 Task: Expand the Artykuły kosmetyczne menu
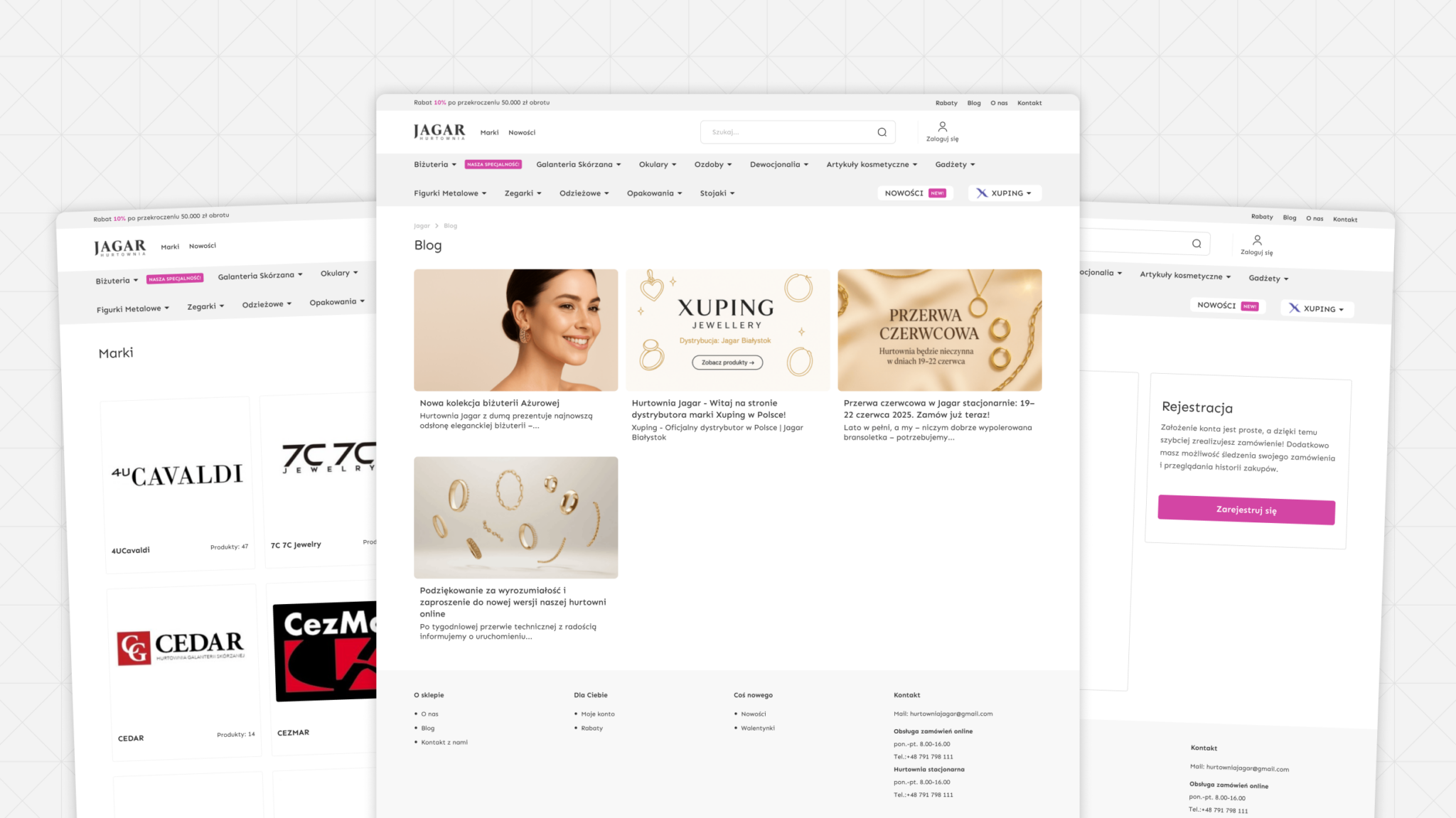(x=872, y=164)
